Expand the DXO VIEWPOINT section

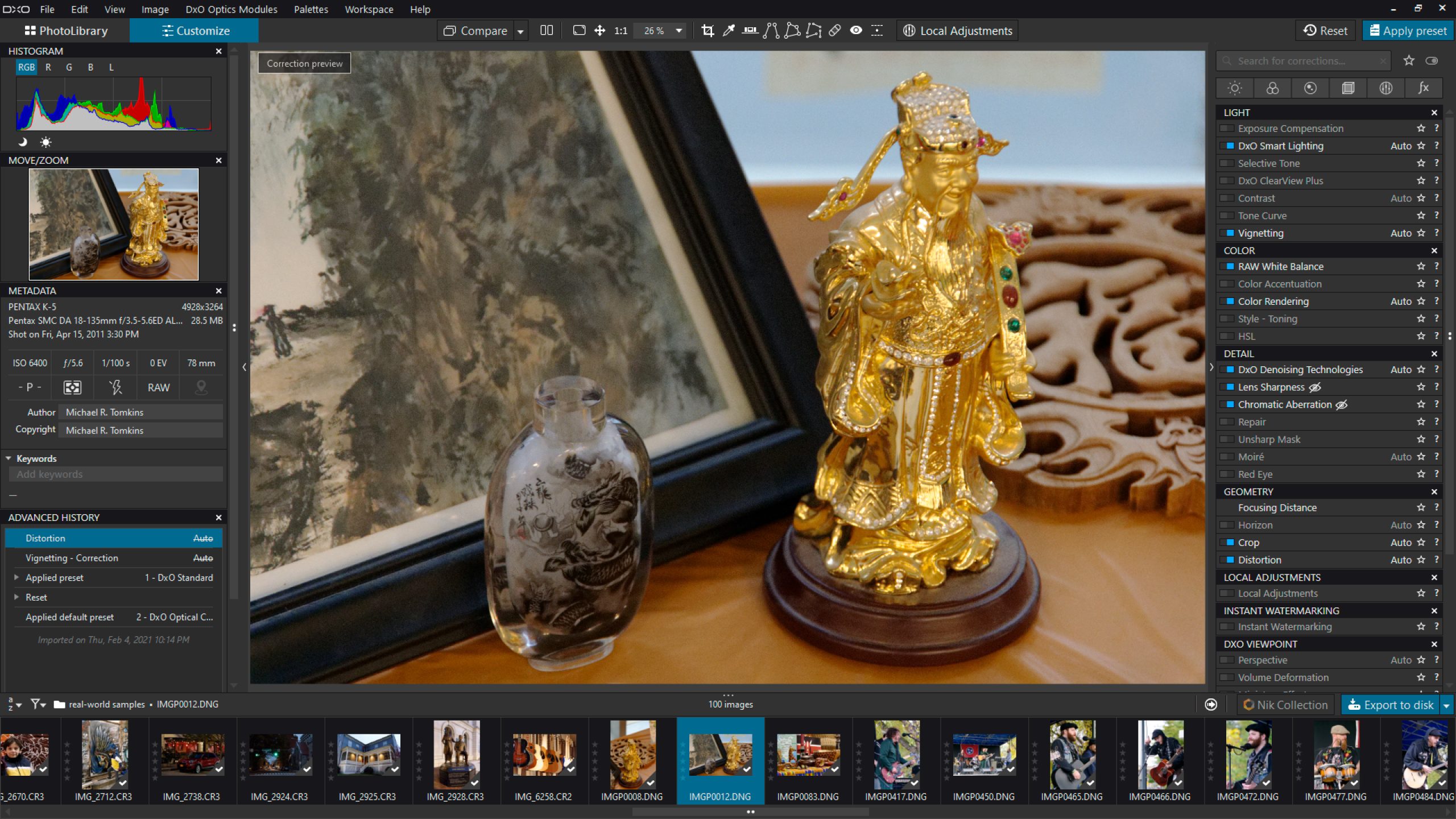click(1259, 643)
